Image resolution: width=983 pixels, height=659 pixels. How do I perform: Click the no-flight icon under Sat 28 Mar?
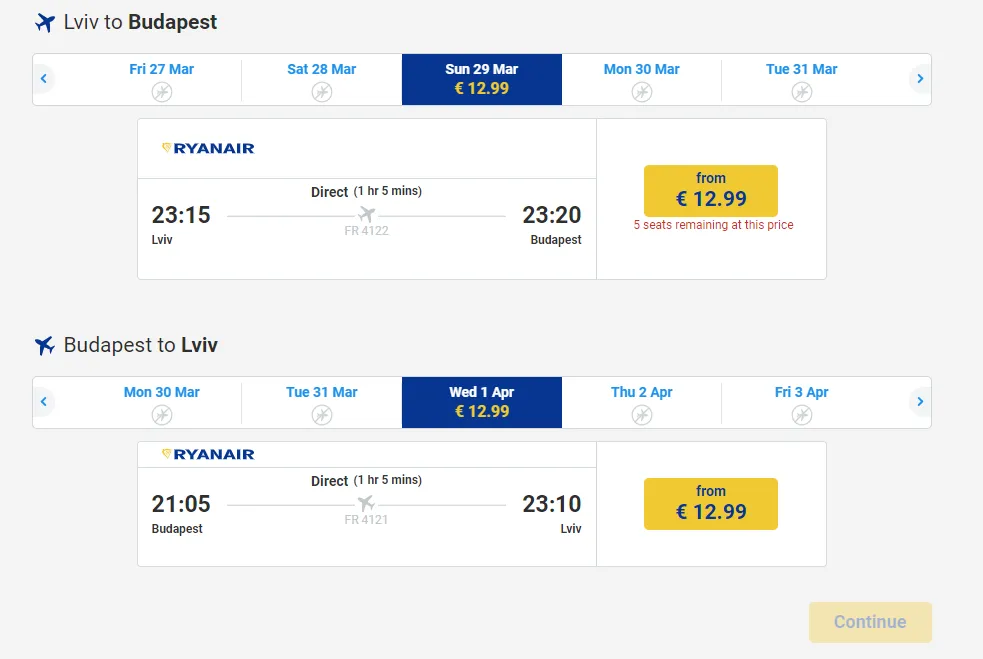322,92
